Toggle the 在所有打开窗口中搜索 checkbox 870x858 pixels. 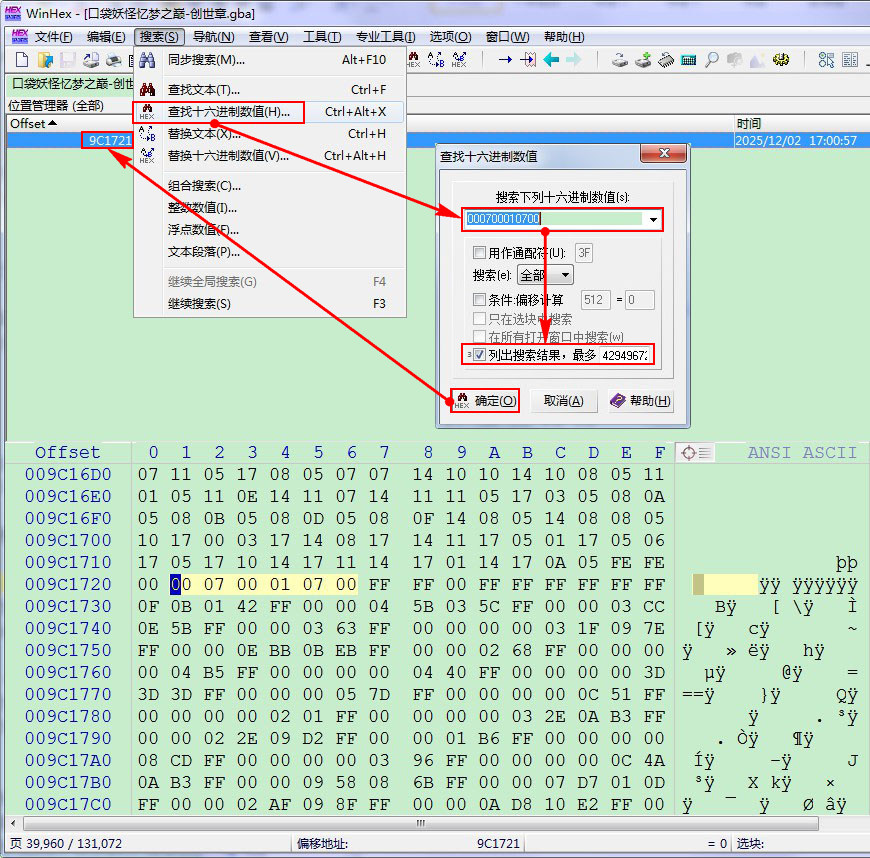479,337
